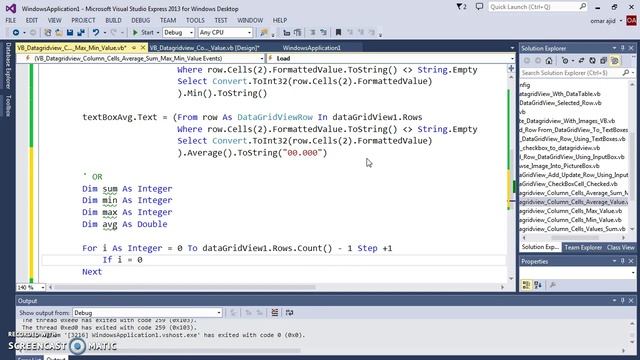Toggle Word Wrap in the Output toolbar
Screen dimensions: 640x360
tap(289, 313)
